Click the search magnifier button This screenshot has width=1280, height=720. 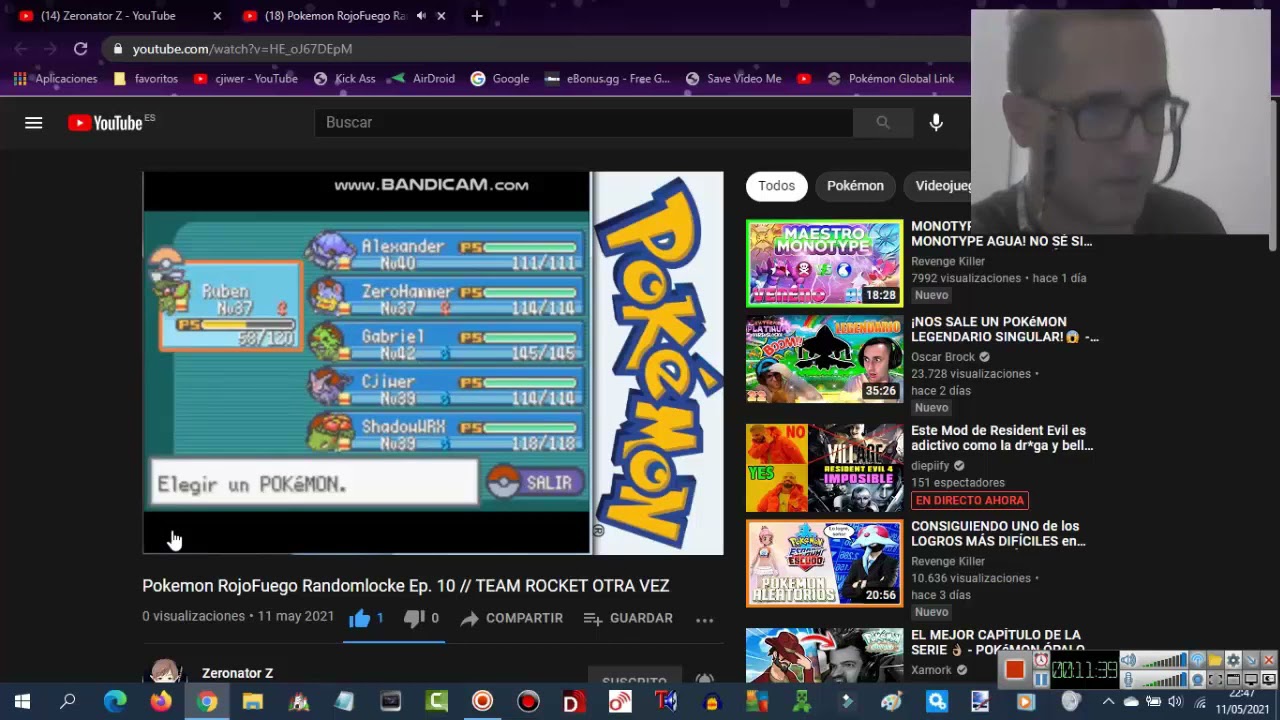pos(883,122)
